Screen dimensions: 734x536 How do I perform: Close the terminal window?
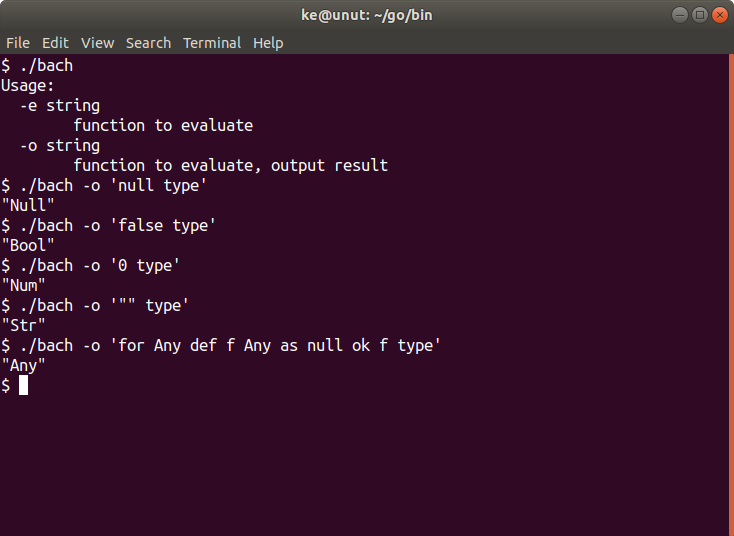coord(718,15)
